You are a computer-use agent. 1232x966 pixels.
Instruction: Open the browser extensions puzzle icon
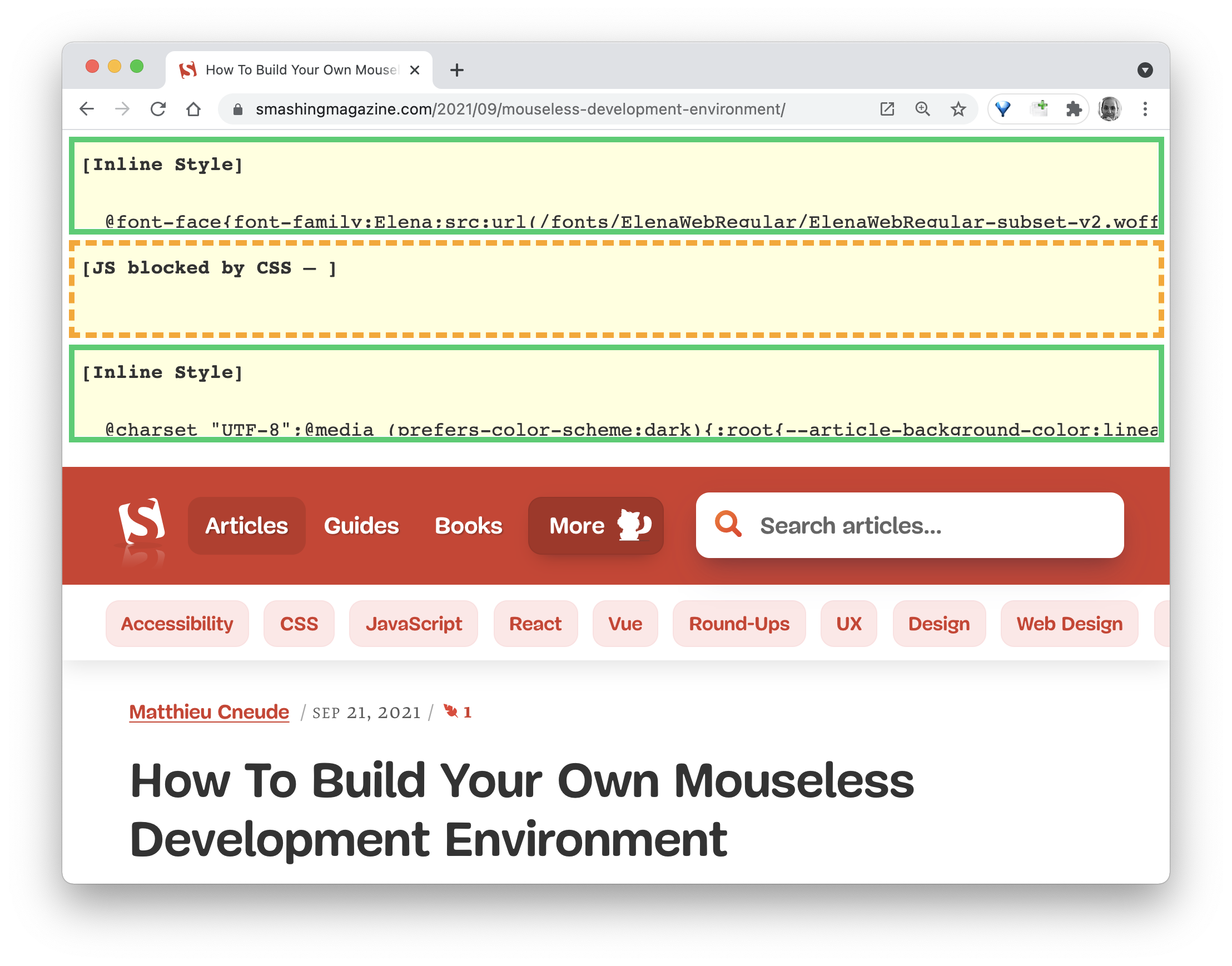pyautogui.click(x=1074, y=108)
